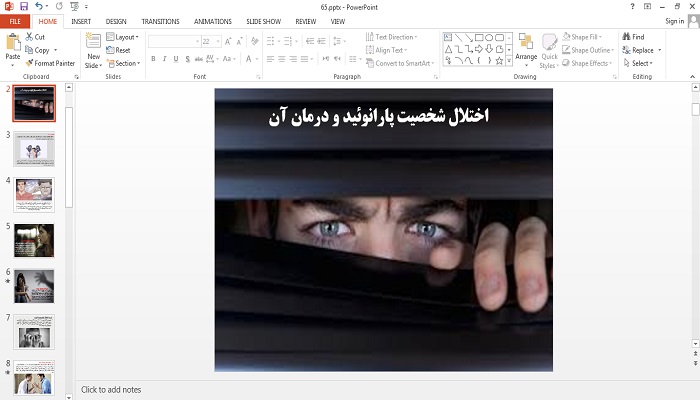Toggle text Shadow formatting
The width and height of the screenshot is (700, 400).
pos(188,59)
